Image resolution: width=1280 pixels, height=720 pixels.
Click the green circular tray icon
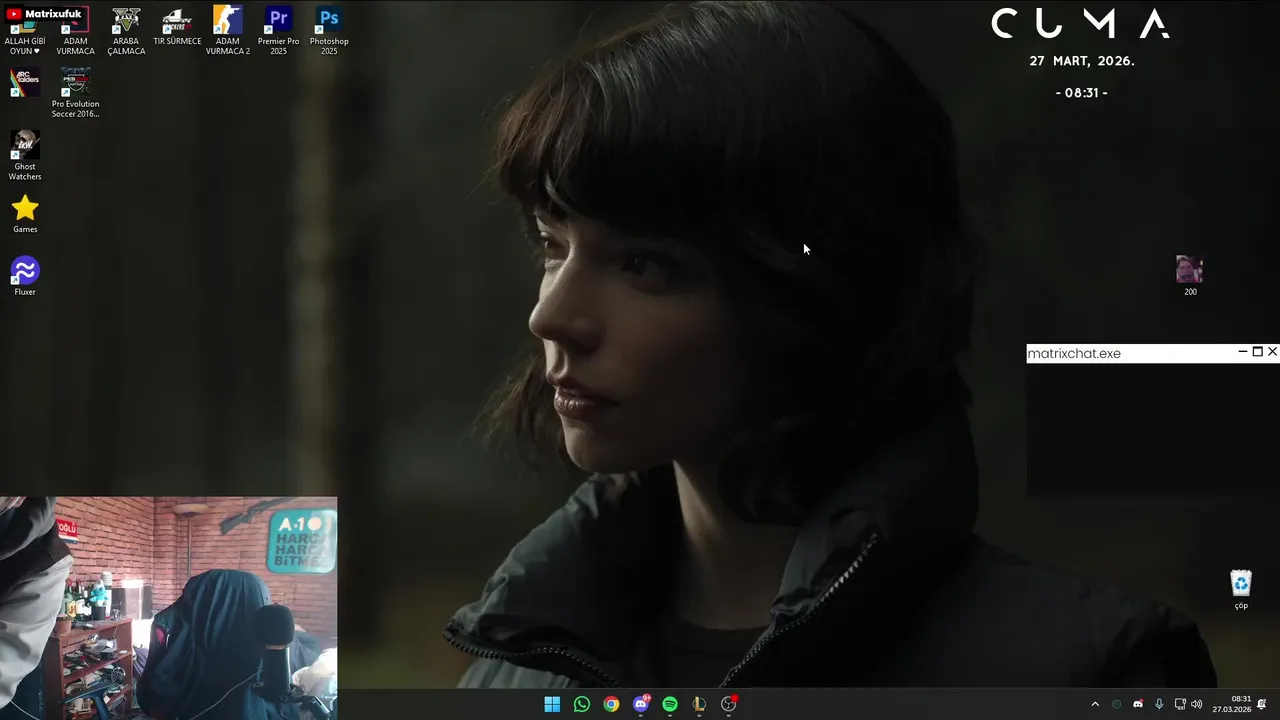(x=1117, y=704)
